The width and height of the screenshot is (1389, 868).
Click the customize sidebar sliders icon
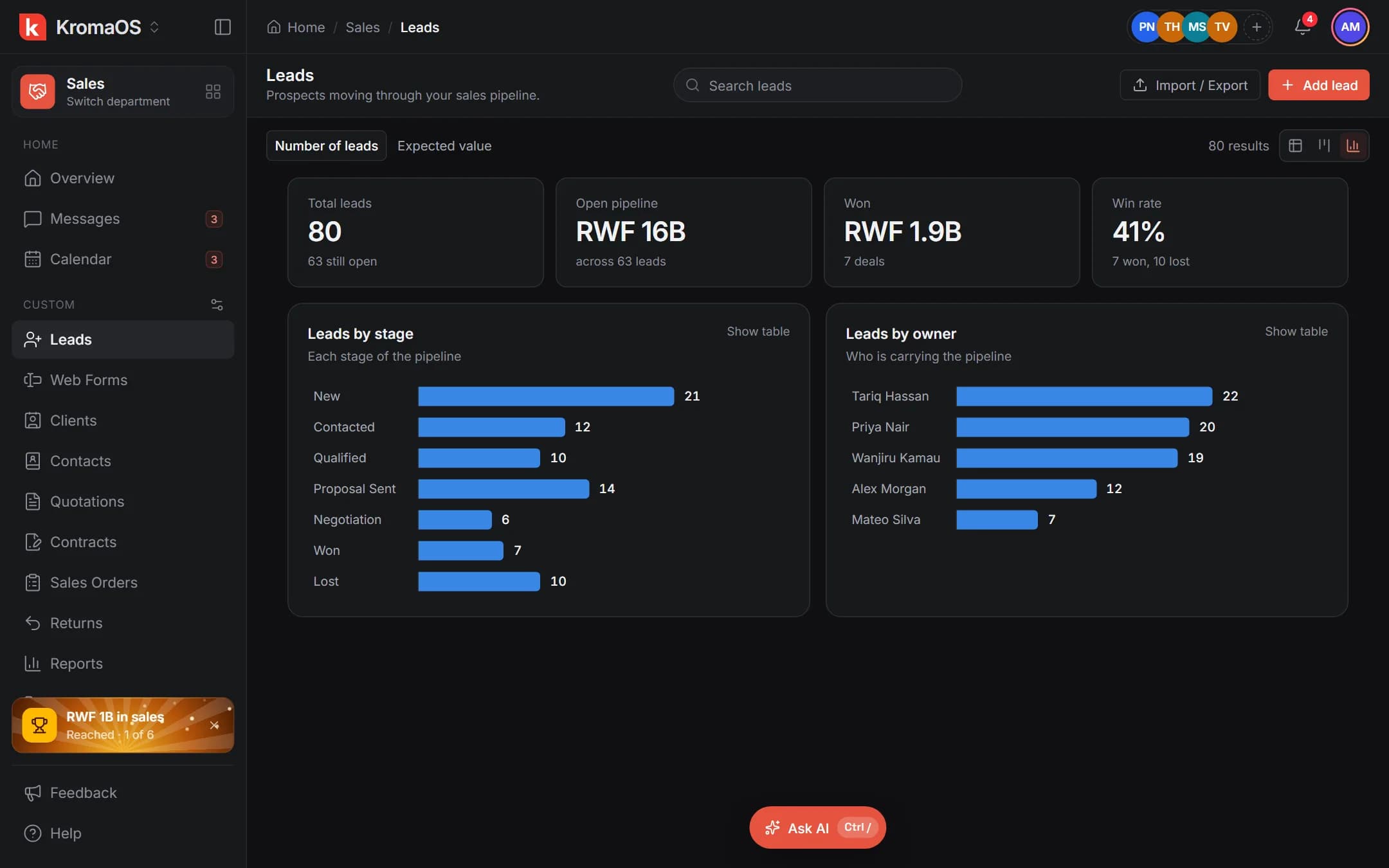click(217, 305)
